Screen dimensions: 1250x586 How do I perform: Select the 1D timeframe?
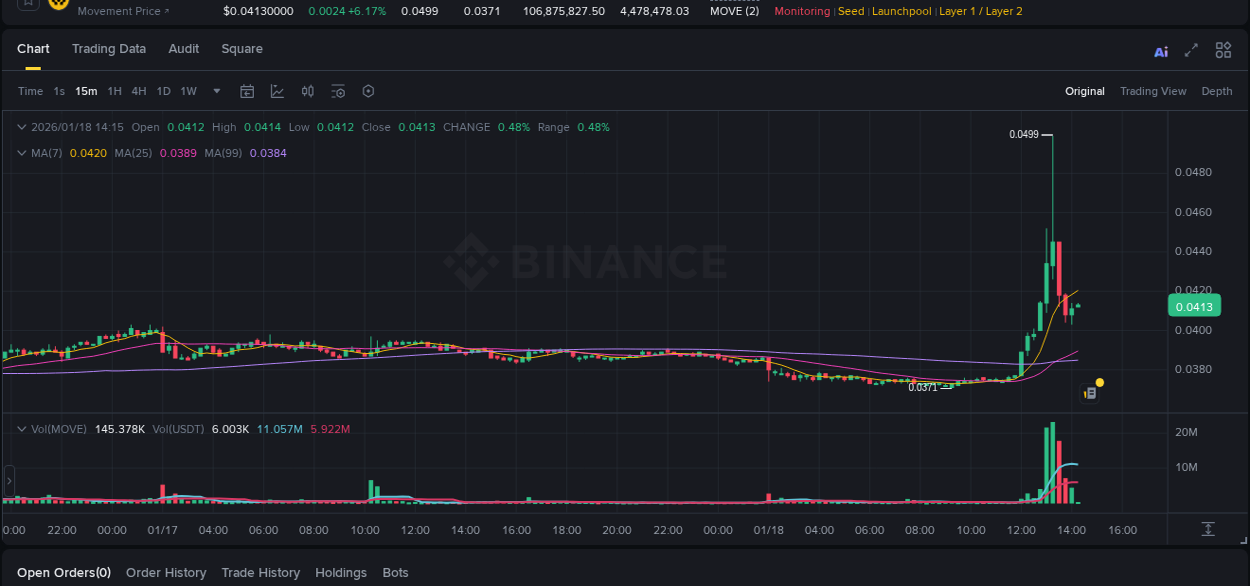coord(163,91)
